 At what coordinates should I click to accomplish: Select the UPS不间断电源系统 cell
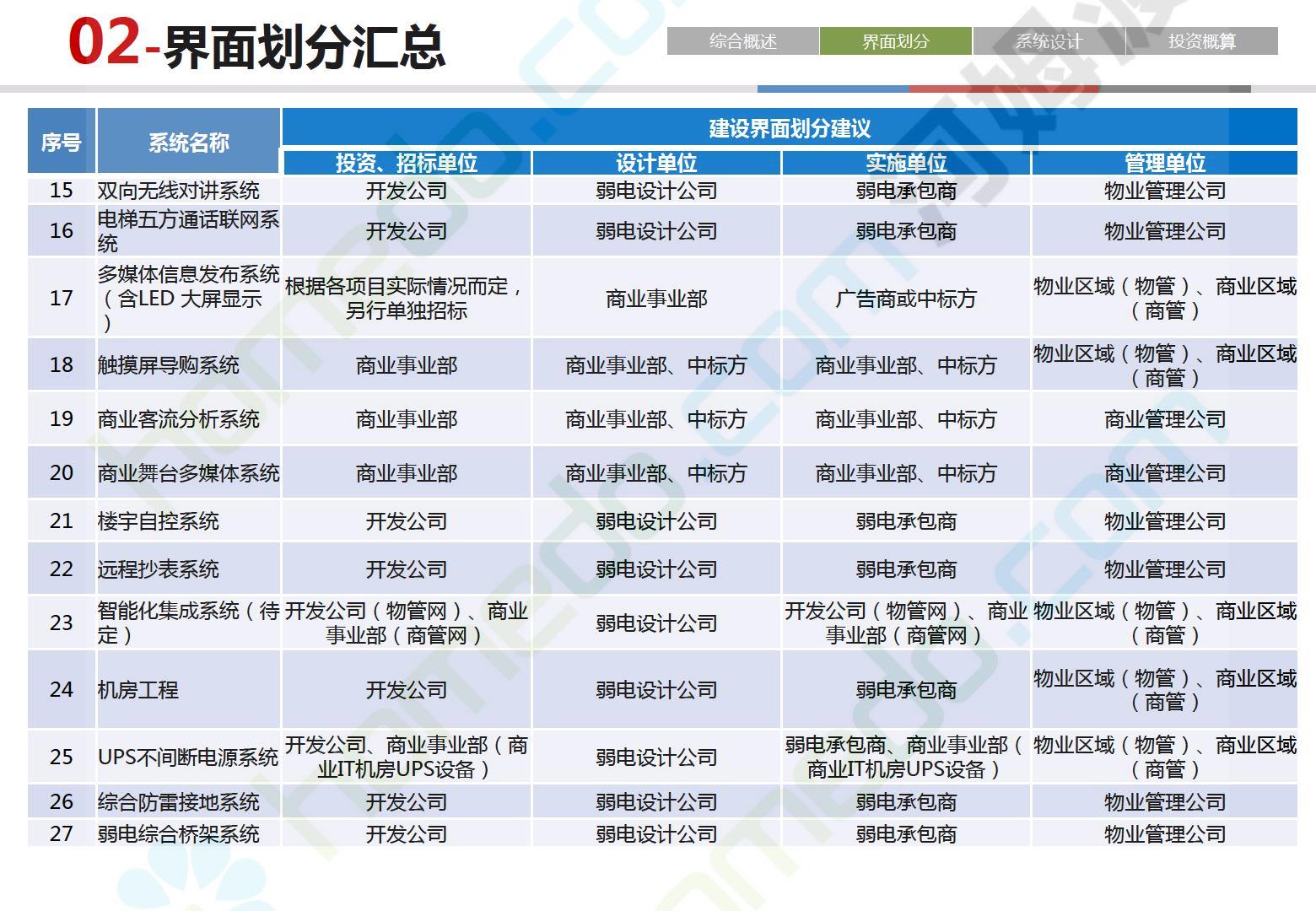(189, 757)
